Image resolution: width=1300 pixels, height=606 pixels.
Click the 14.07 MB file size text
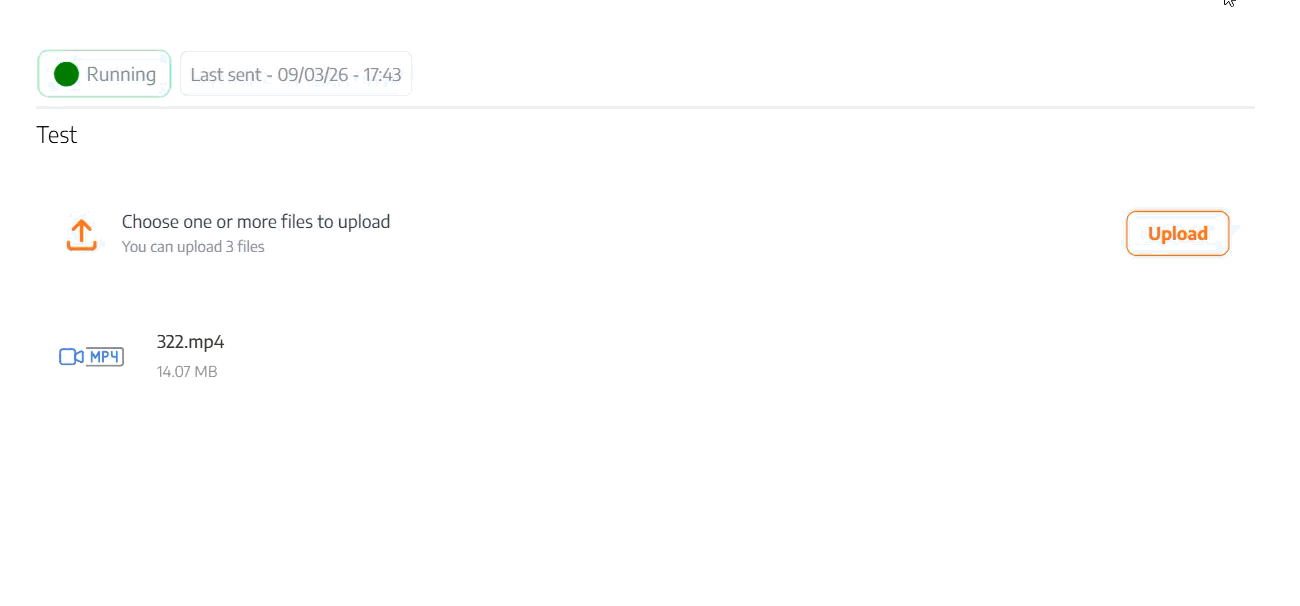click(187, 372)
